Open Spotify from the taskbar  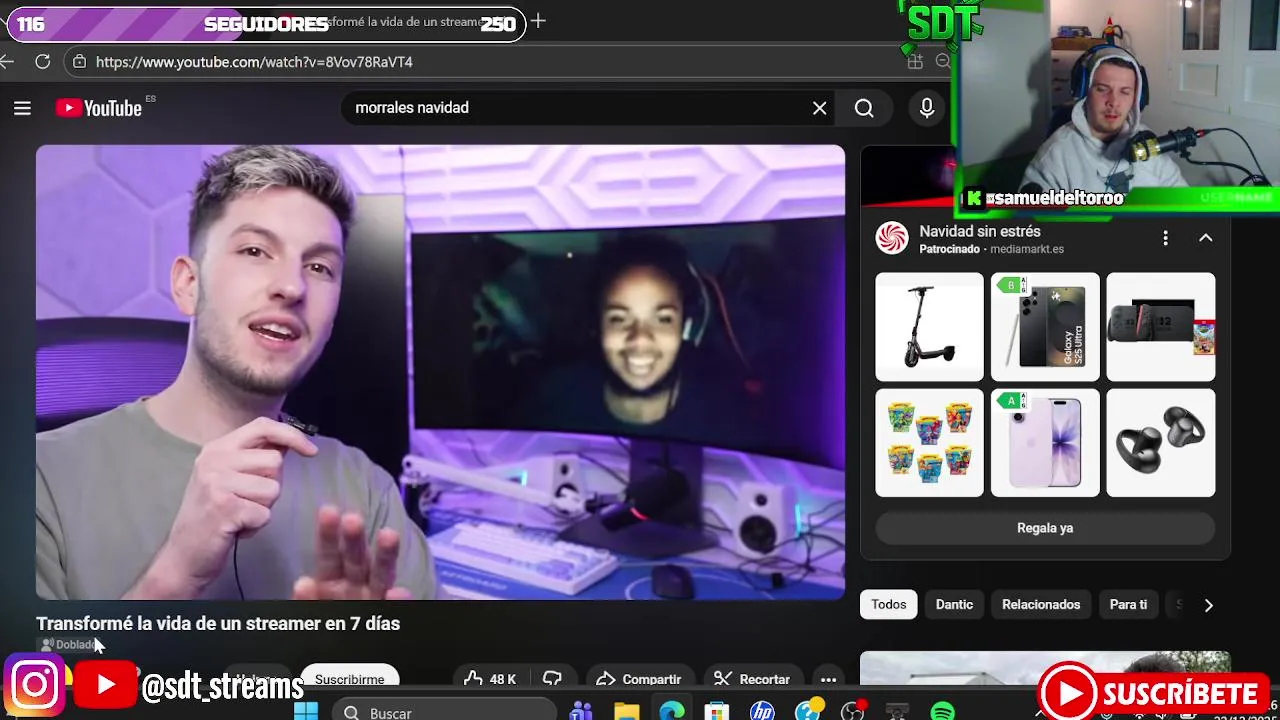(x=942, y=712)
